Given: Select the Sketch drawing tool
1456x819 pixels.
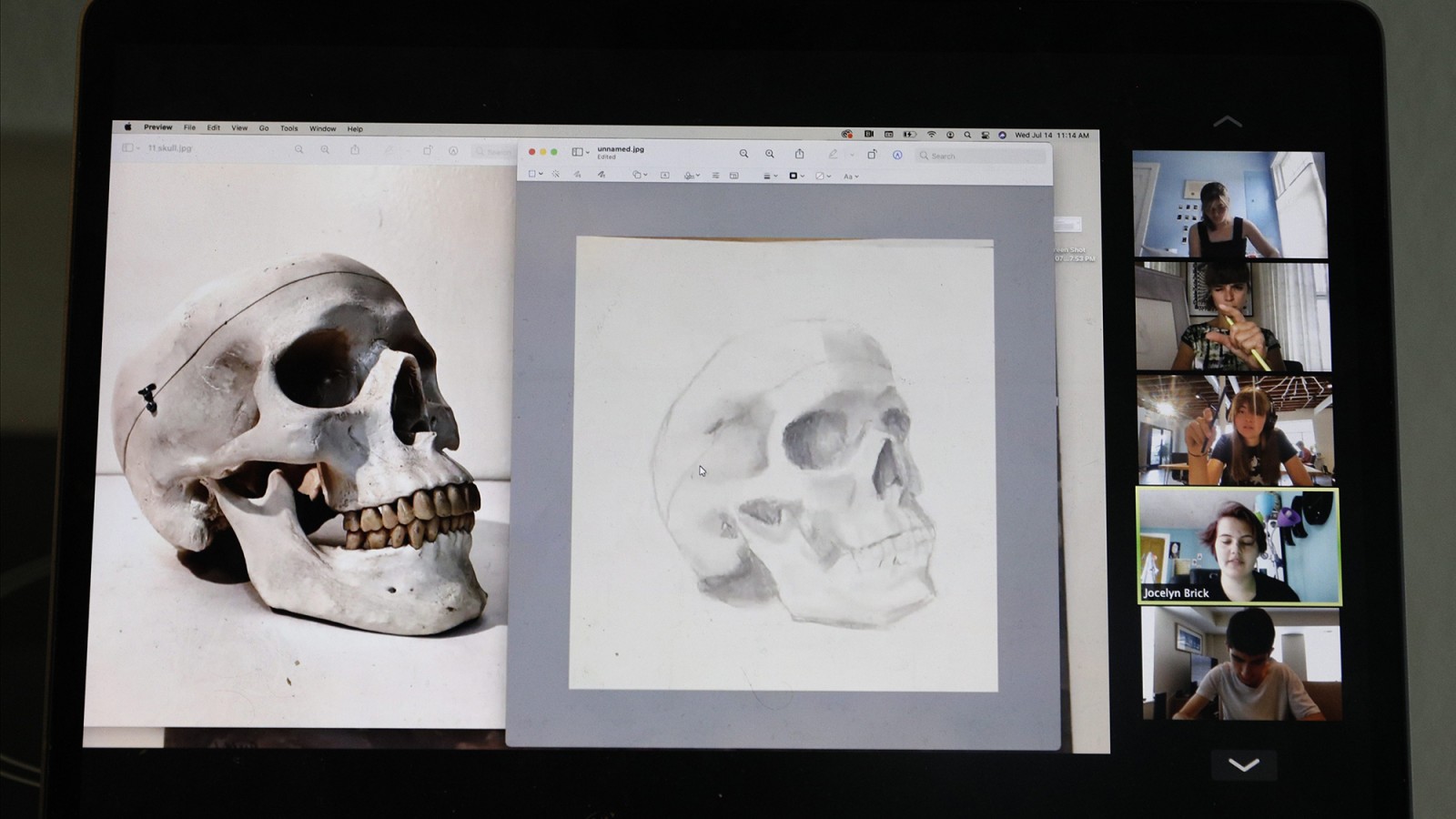Looking at the screenshot, I should (x=577, y=175).
